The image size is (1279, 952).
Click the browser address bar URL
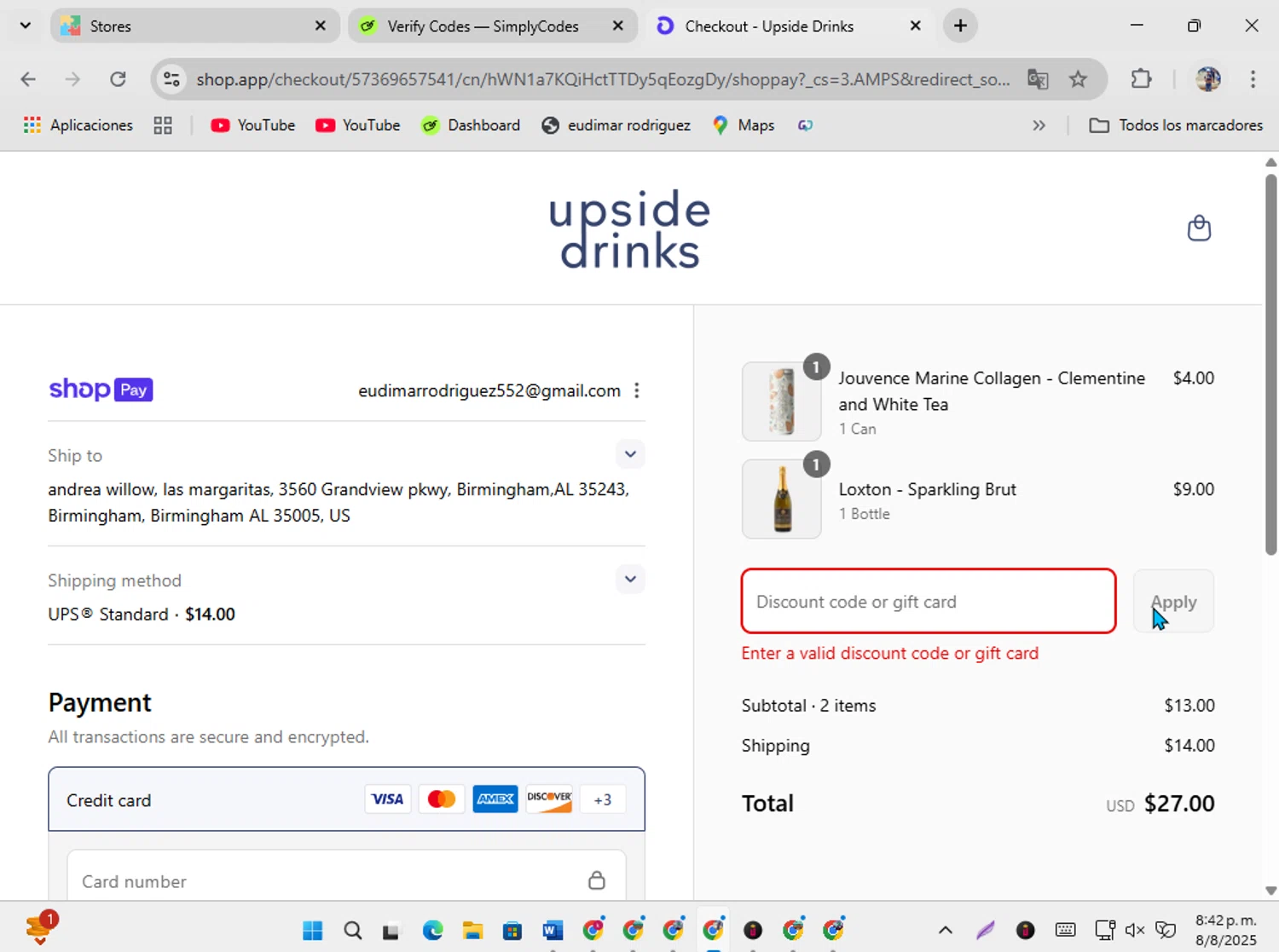pos(602,79)
